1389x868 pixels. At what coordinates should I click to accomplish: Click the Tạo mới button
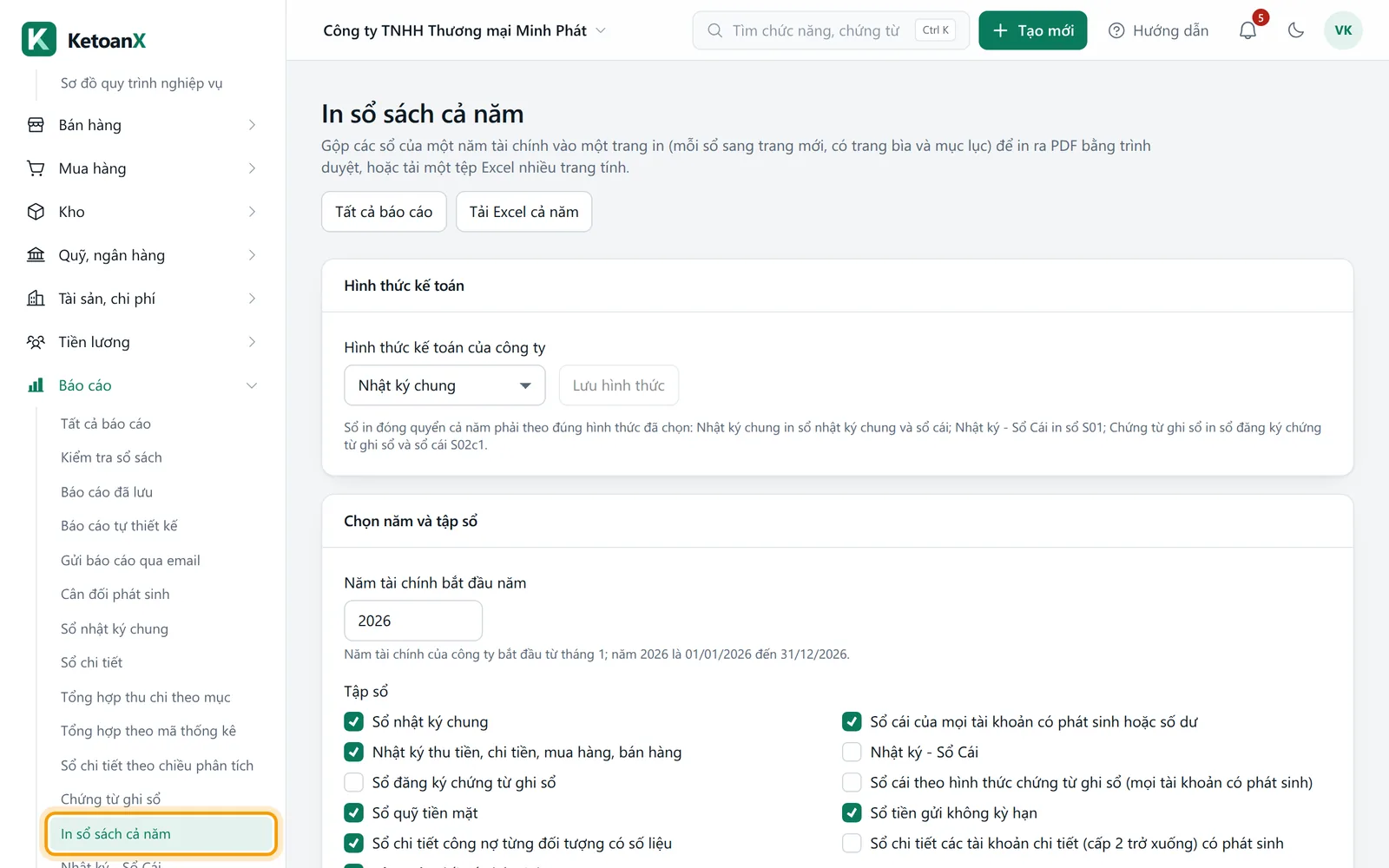pyautogui.click(x=1032, y=30)
